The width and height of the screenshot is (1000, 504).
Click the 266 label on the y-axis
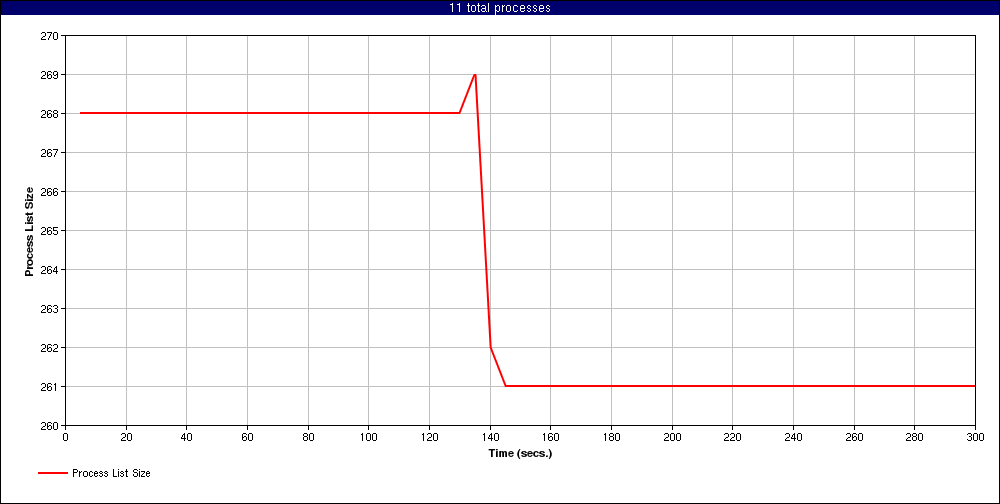point(50,191)
